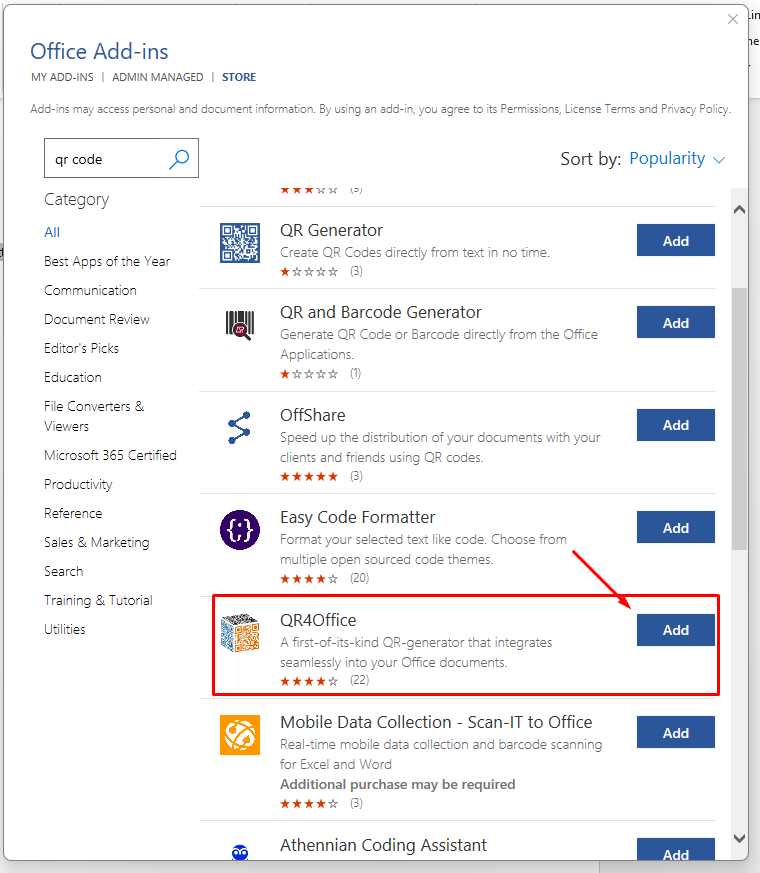
Task: Click 'Create QR Codes directly from text' description
Action: (x=415, y=252)
